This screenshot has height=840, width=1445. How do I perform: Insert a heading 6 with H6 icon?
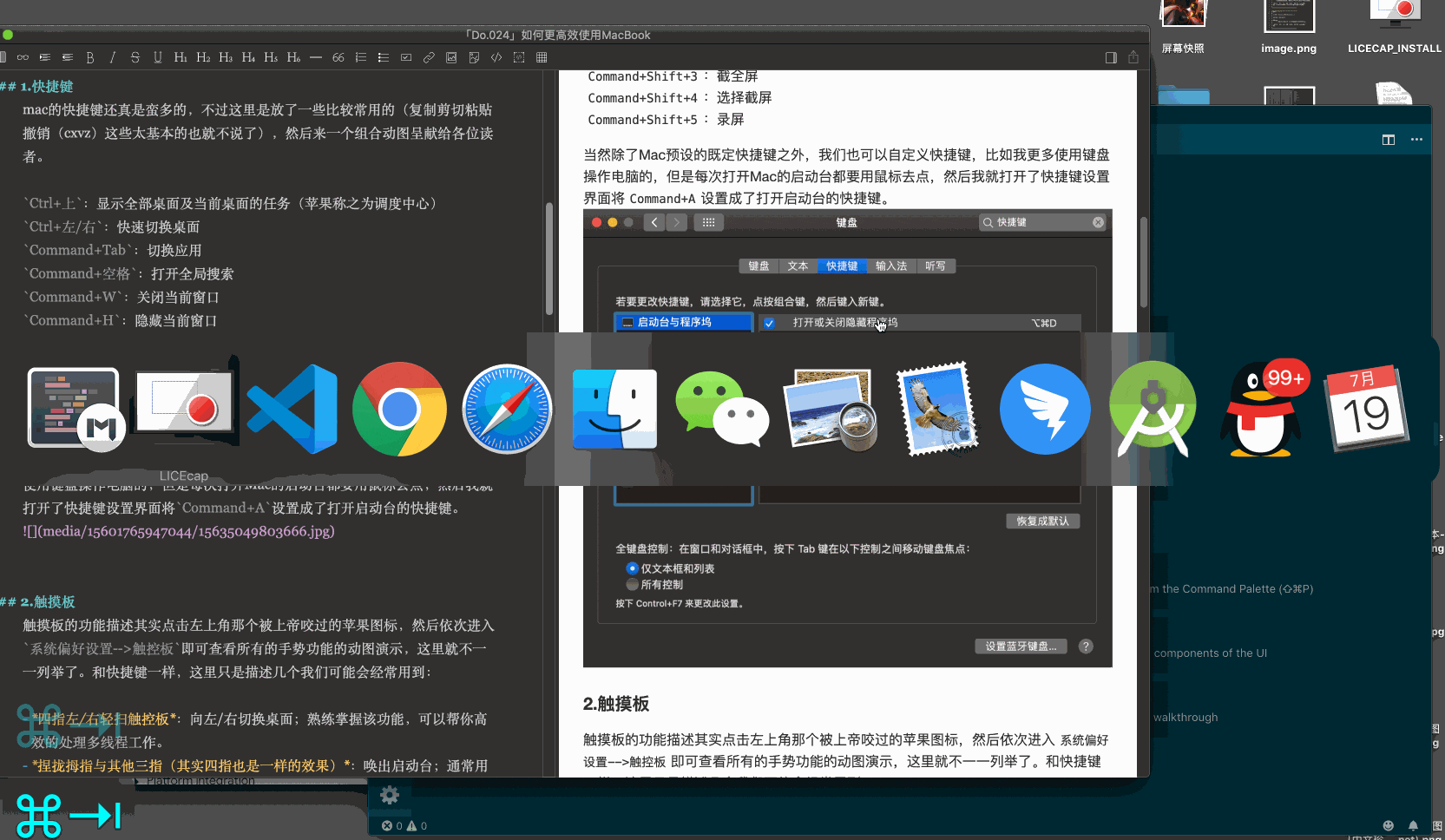click(x=293, y=57)
